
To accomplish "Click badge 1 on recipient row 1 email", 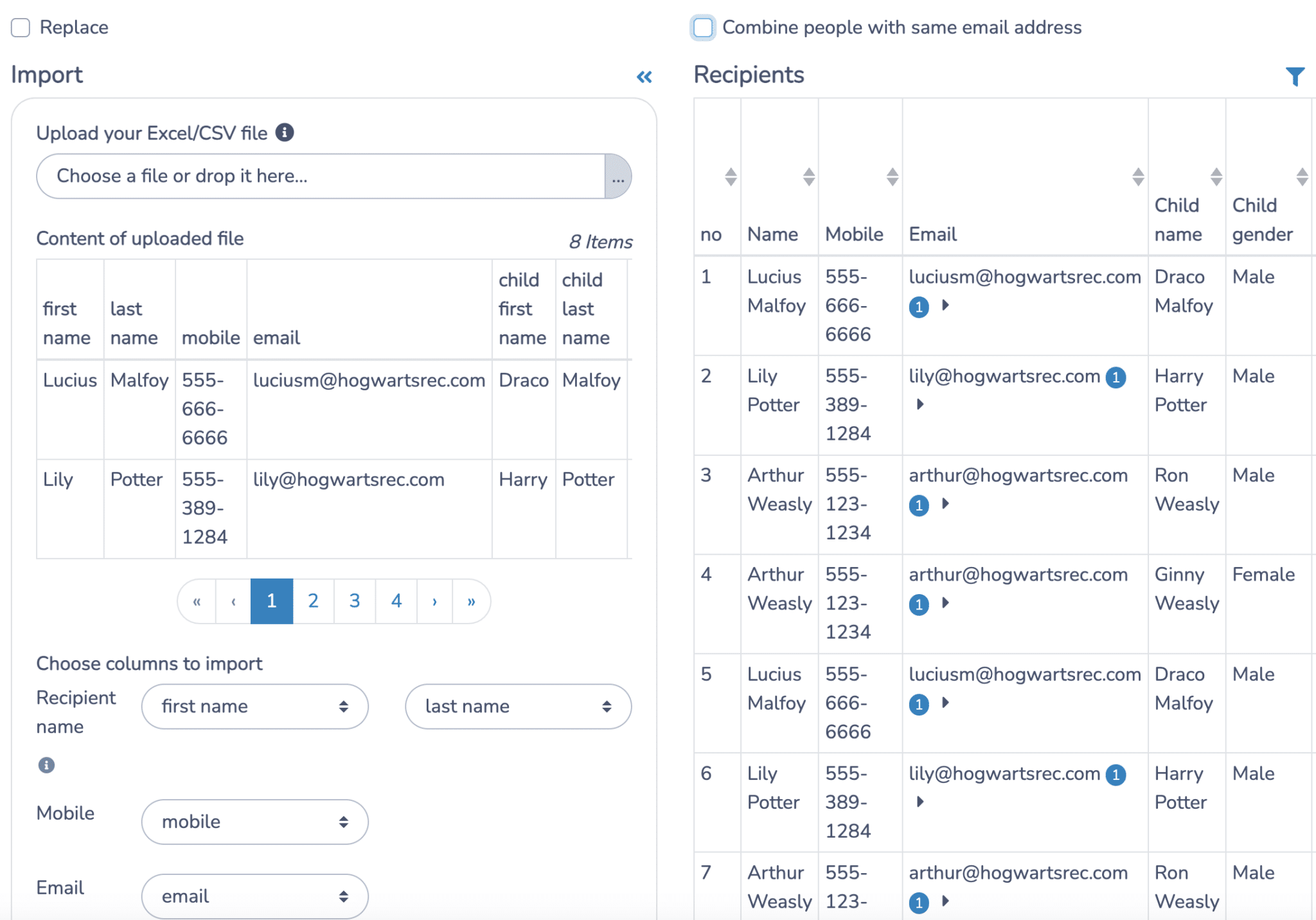I will (x=919, y=307).
